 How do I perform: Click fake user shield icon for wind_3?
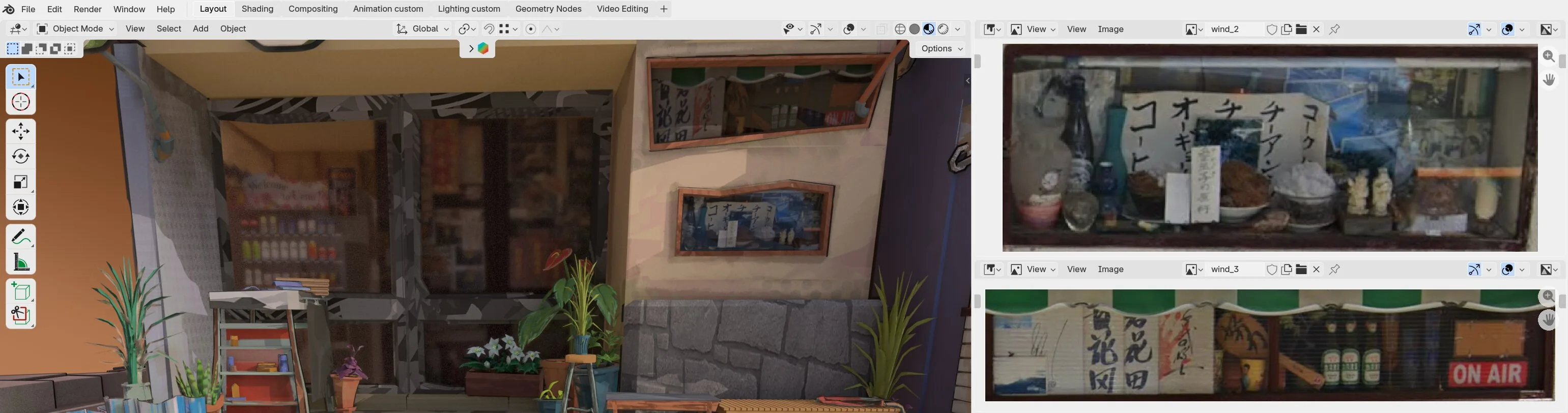coord(1272,270)
